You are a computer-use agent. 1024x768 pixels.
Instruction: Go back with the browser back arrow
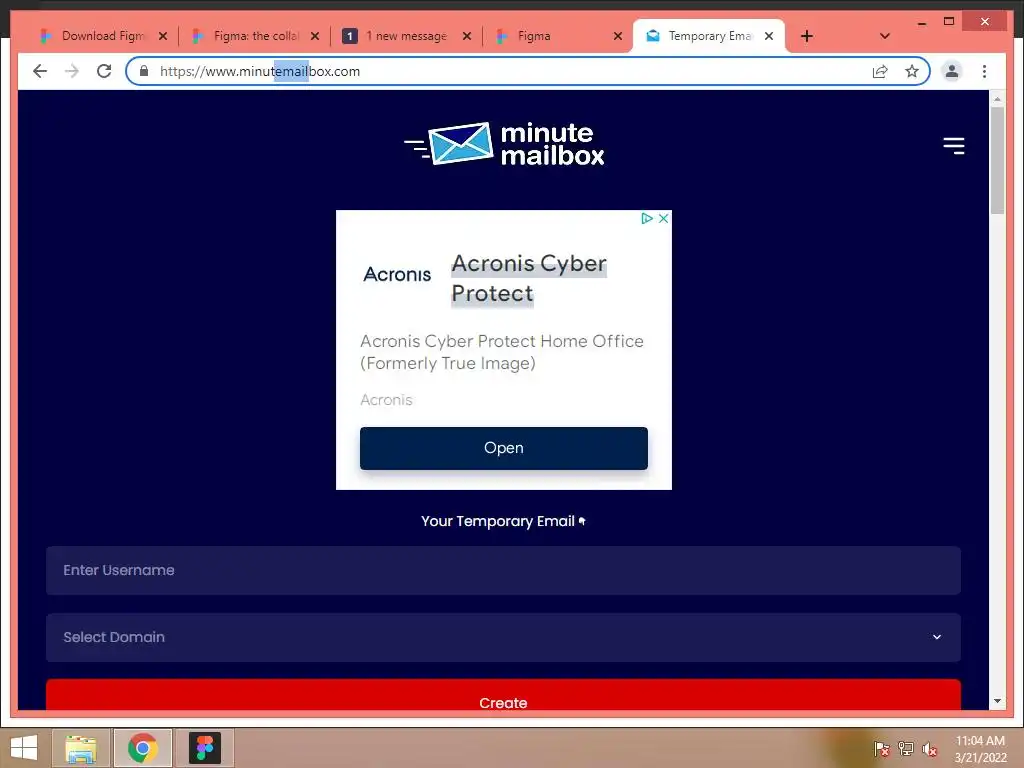40,71
